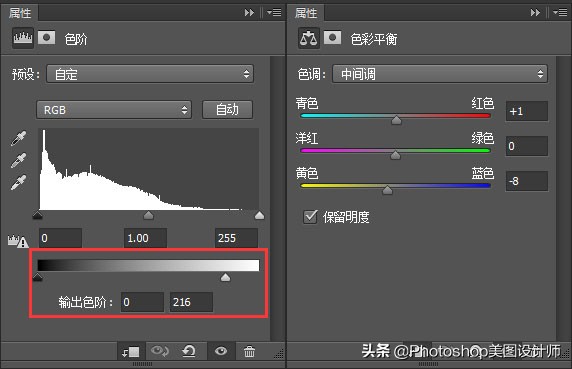The height and width of the screenshot is (369, 572).
Task: View previous state in Levels panel
Action: tap(160, 351)
